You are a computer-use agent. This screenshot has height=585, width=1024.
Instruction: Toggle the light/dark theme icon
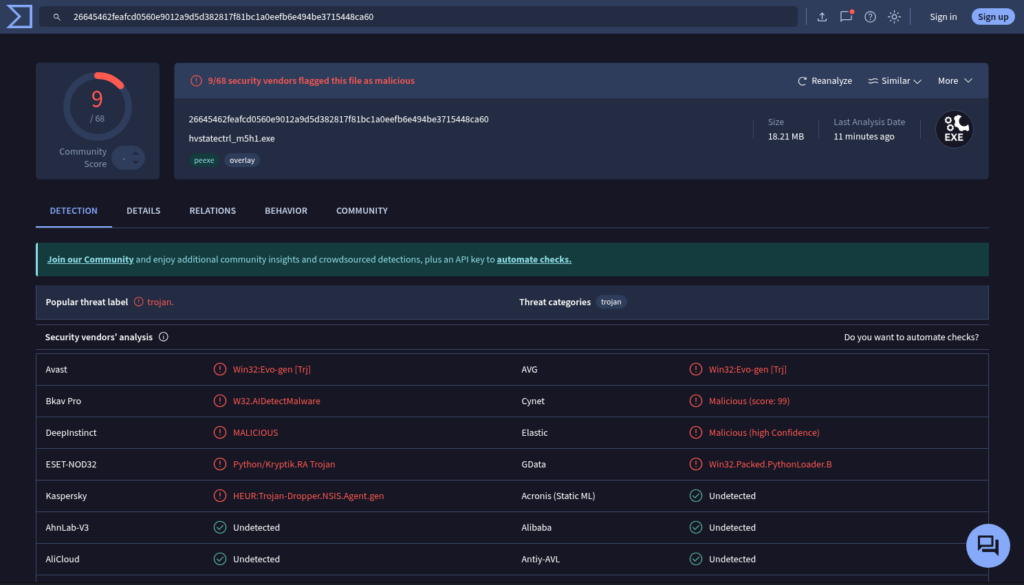(894, 17)
